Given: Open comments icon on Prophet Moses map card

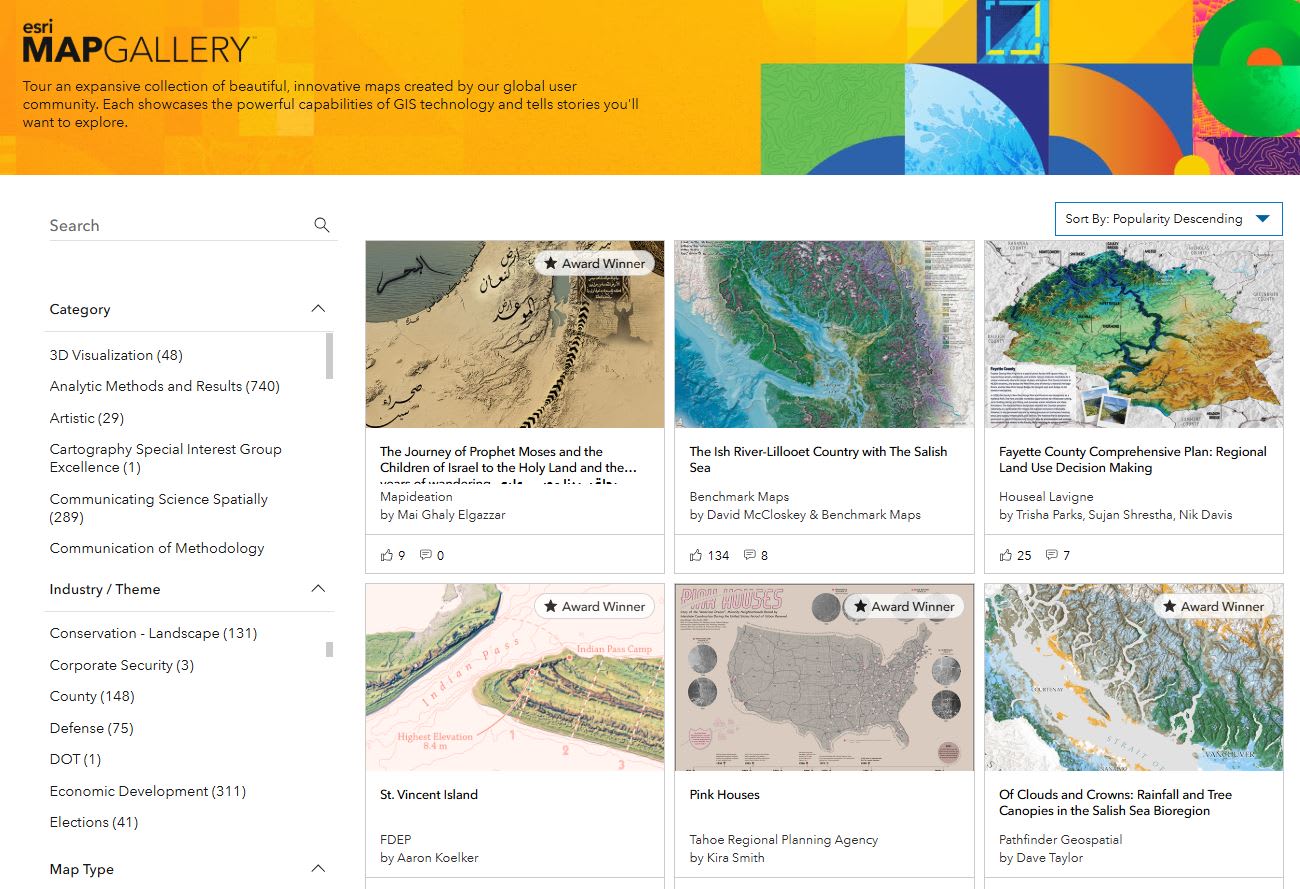Looking at the screenshot, I should (x=426, y=555).
